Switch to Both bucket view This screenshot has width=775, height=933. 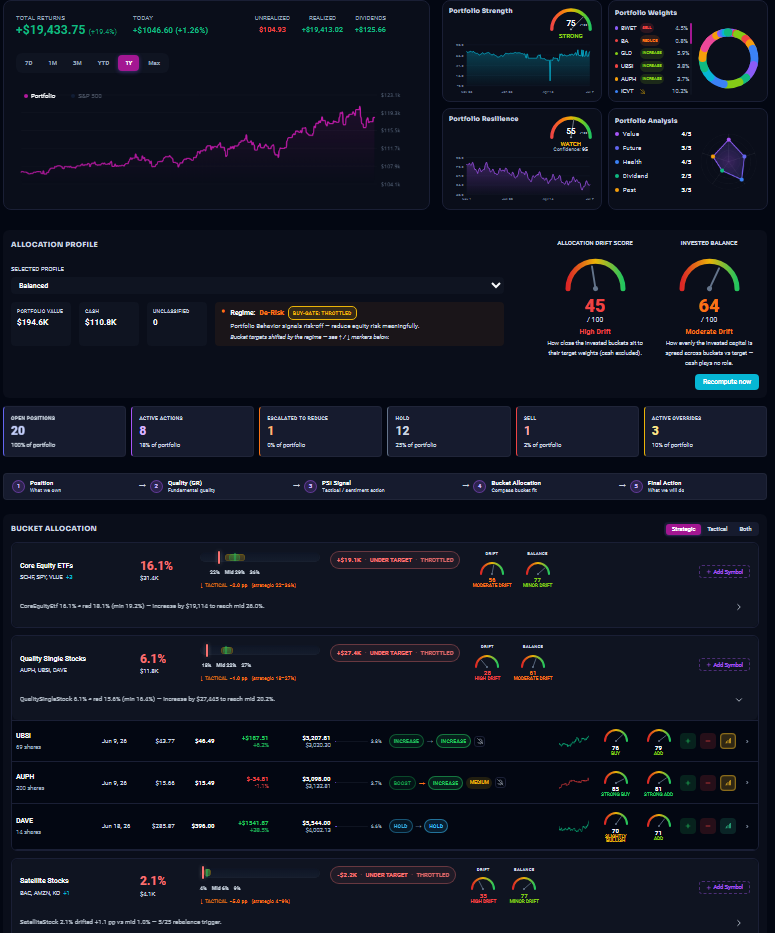pyautogui.click(x=745, y=529)
